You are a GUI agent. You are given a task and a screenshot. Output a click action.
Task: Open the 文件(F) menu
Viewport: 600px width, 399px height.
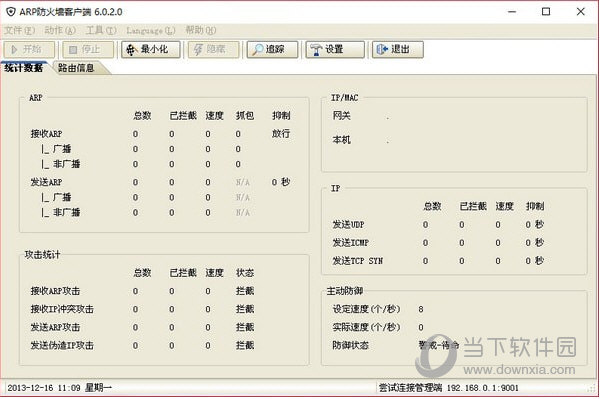tap(20, 30)
